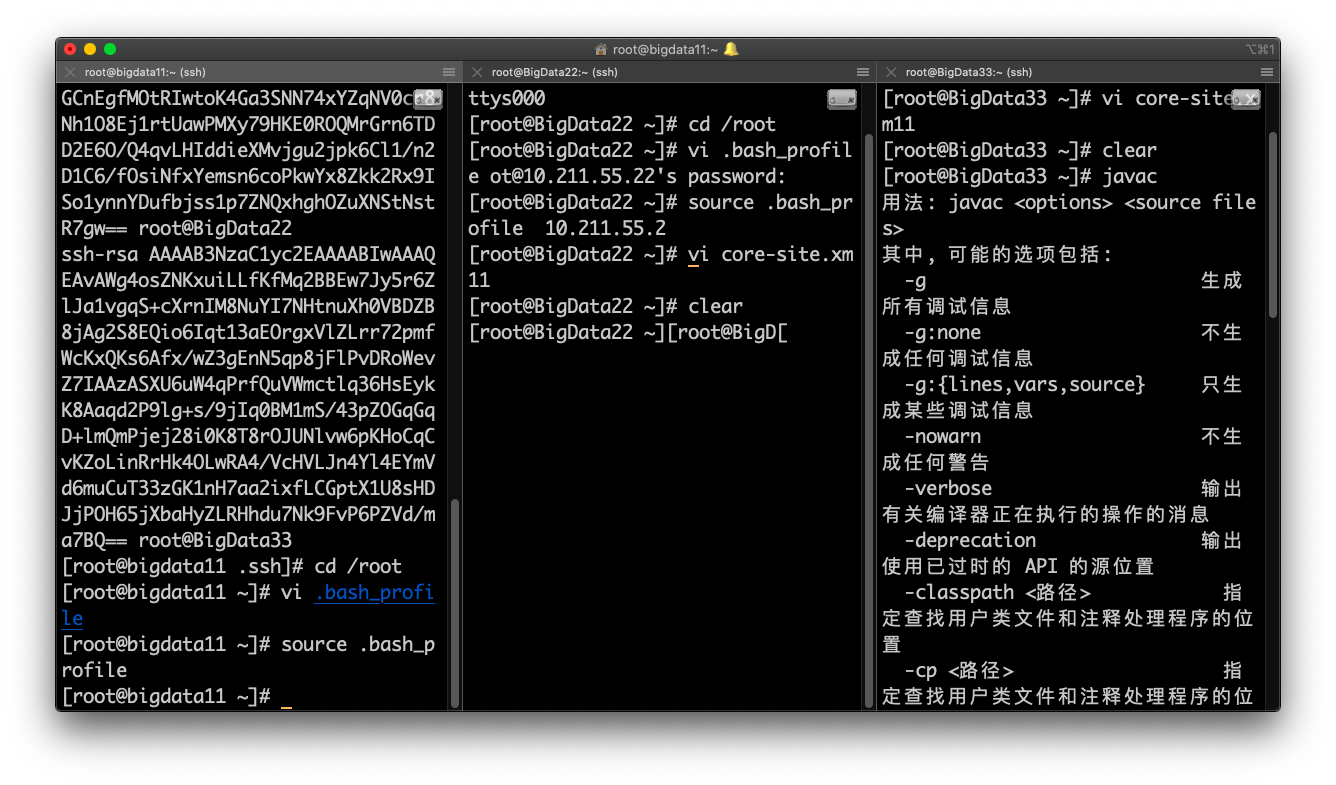Viewport: 1336px width, 785px height.
Task: Click the 'vi core-site.xm' command in BigData22 pane
Action: click(771, 254)
